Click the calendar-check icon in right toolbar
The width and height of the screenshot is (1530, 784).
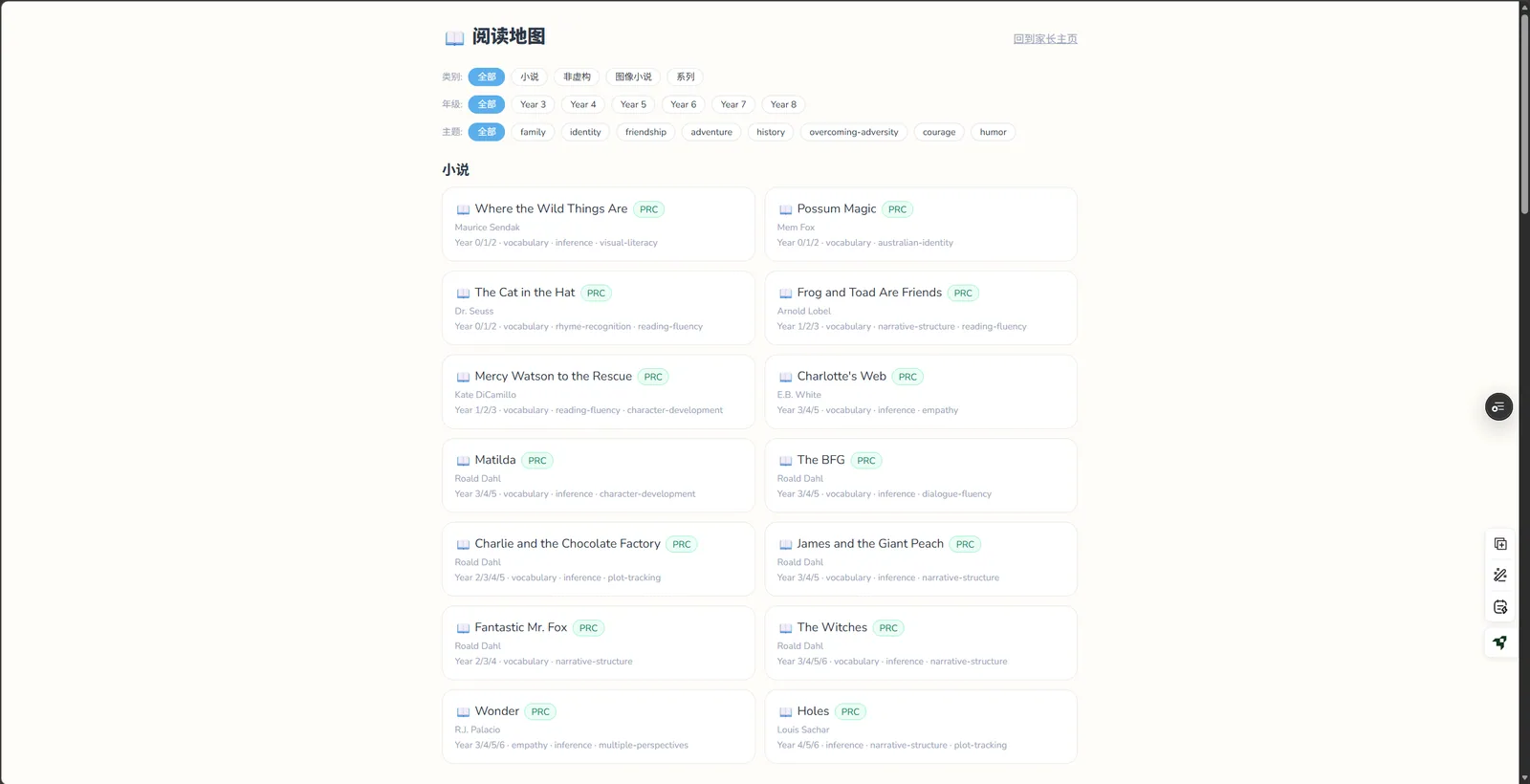1500,607
